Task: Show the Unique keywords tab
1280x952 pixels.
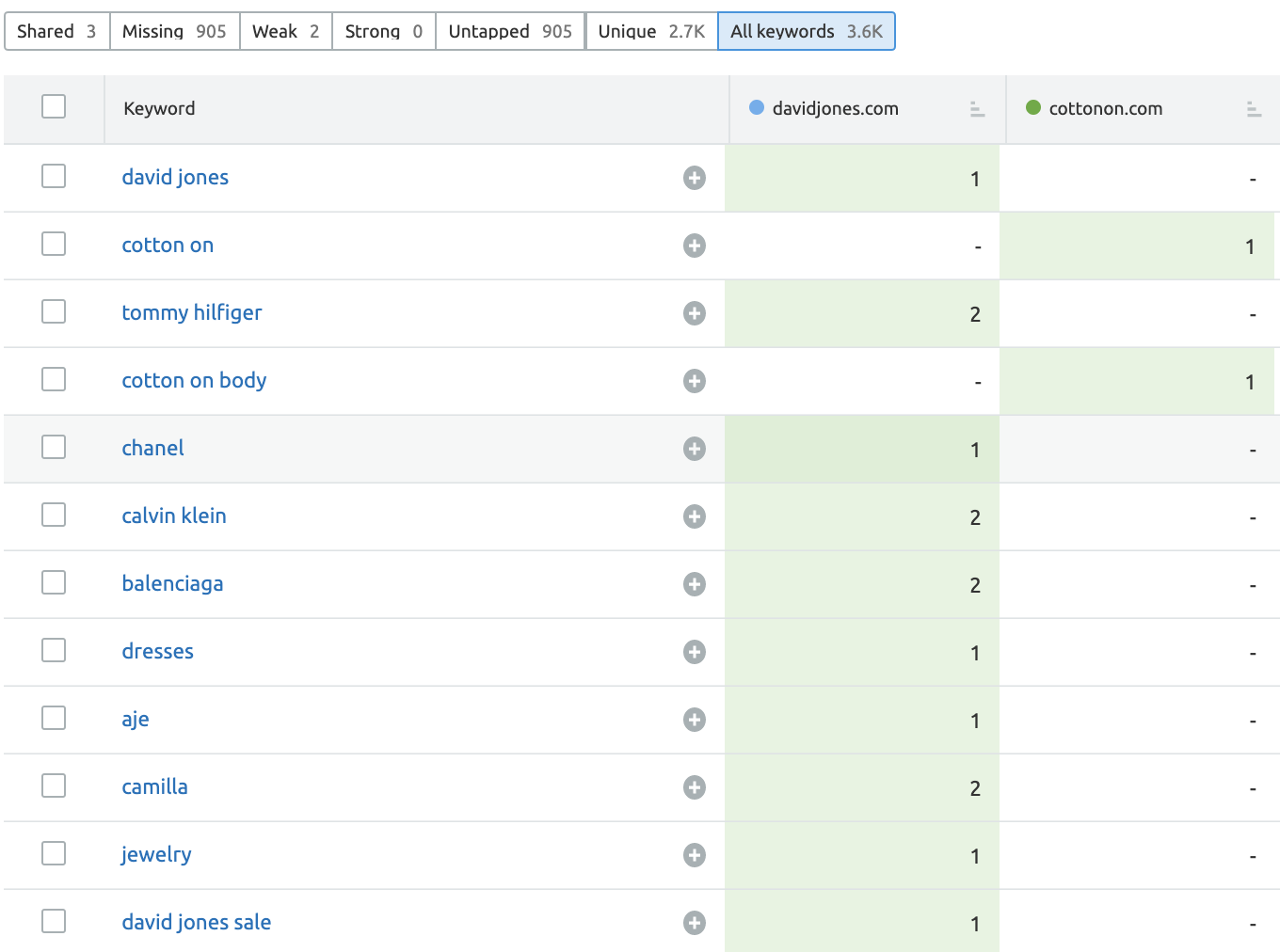Action: pos(651,31)
